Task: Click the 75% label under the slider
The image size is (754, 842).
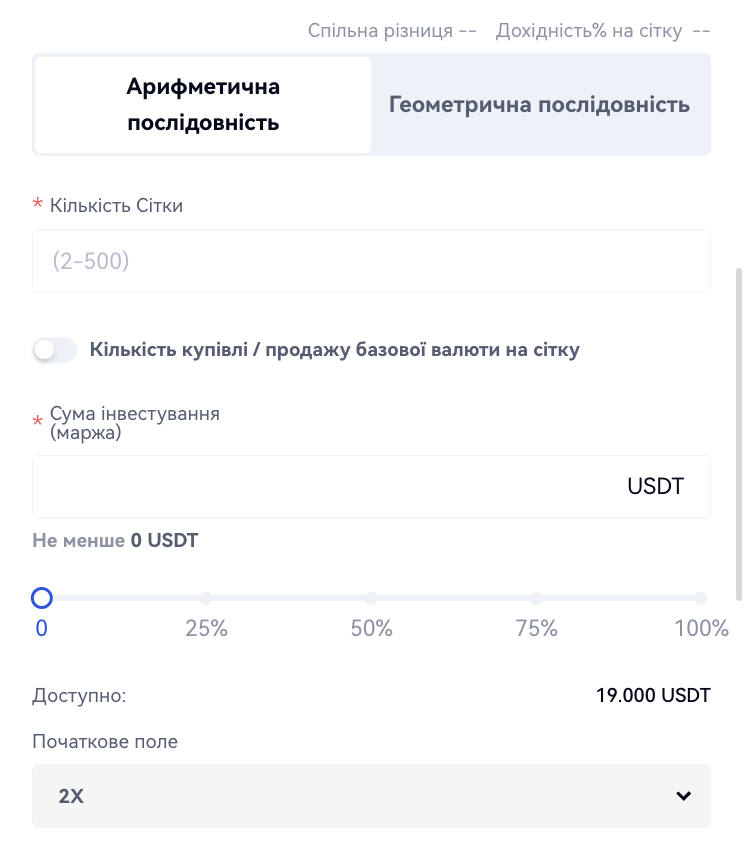Action: click(x=536, y=629)
